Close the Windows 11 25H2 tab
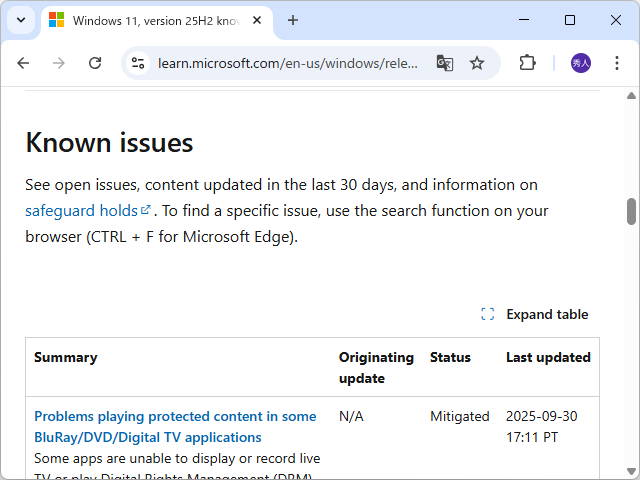 pos(257,20)
